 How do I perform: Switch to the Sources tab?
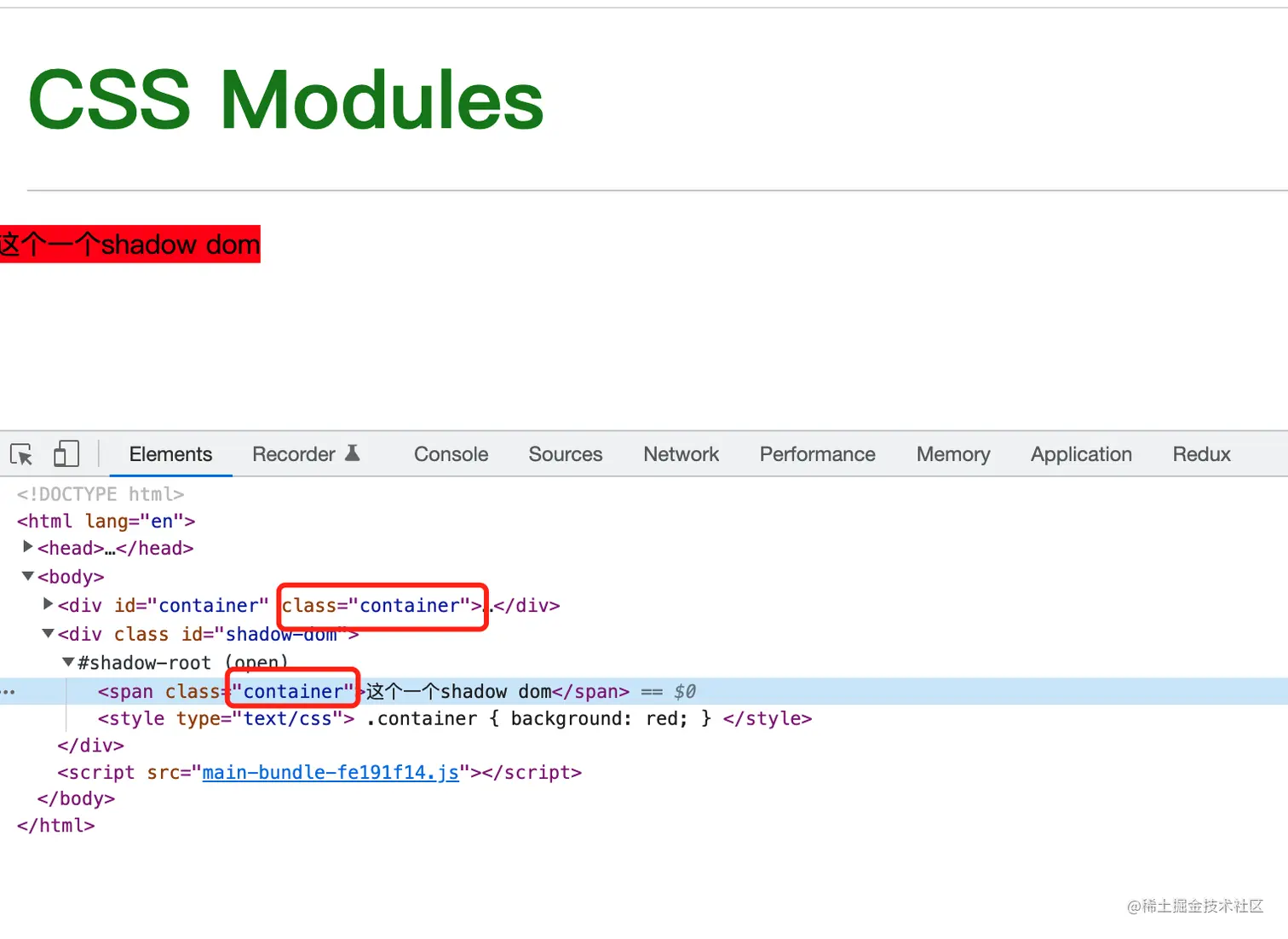[x=566, y=454]
